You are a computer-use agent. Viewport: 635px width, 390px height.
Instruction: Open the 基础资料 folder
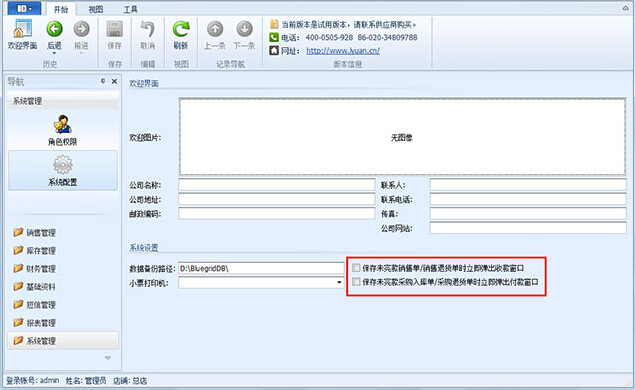click(34, 287)
